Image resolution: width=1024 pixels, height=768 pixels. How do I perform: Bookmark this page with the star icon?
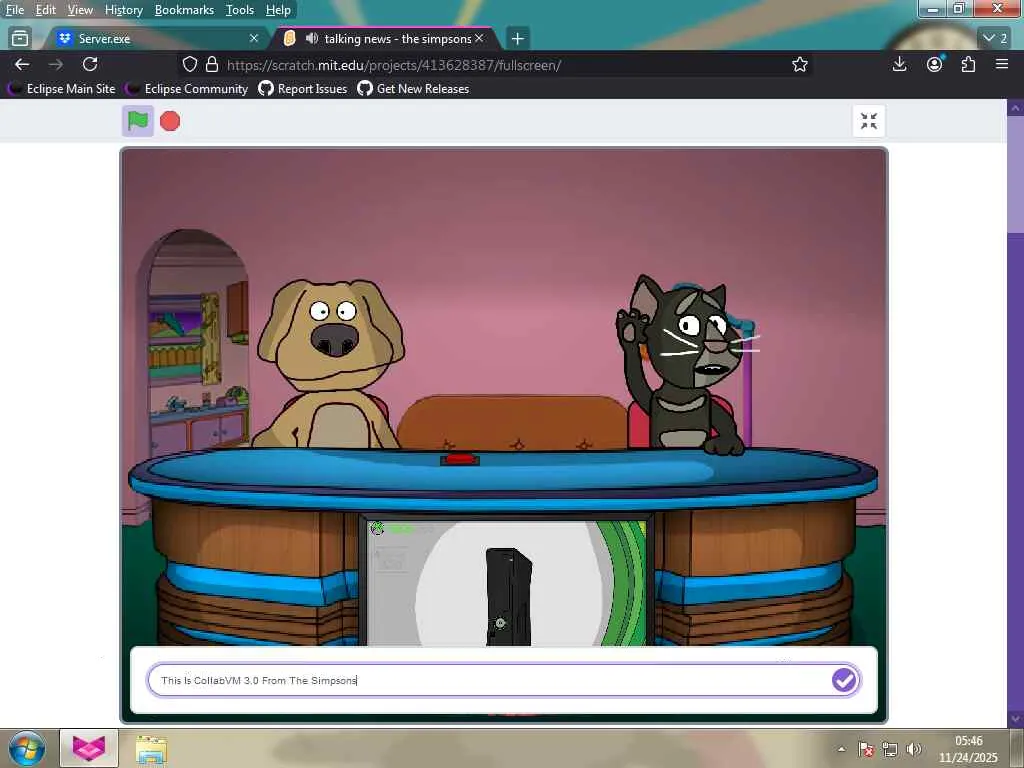point(799,64)
